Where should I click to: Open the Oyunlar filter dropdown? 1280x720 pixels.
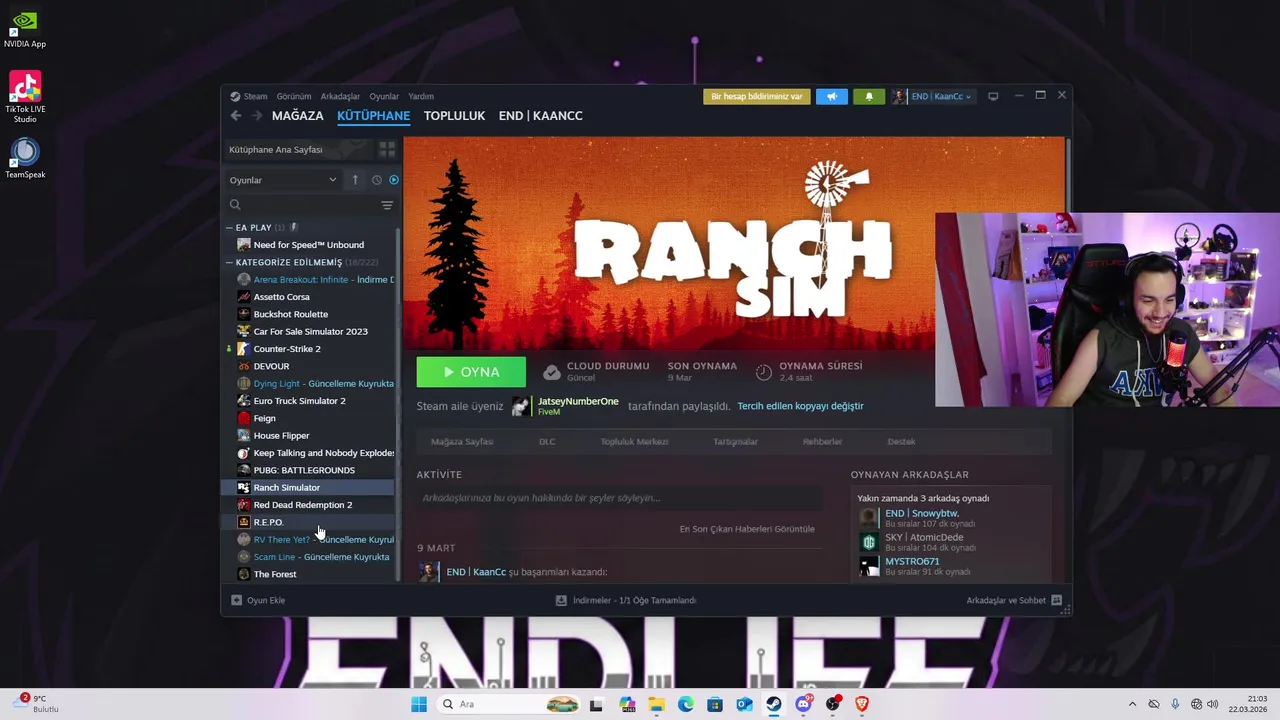pos(284,180)
